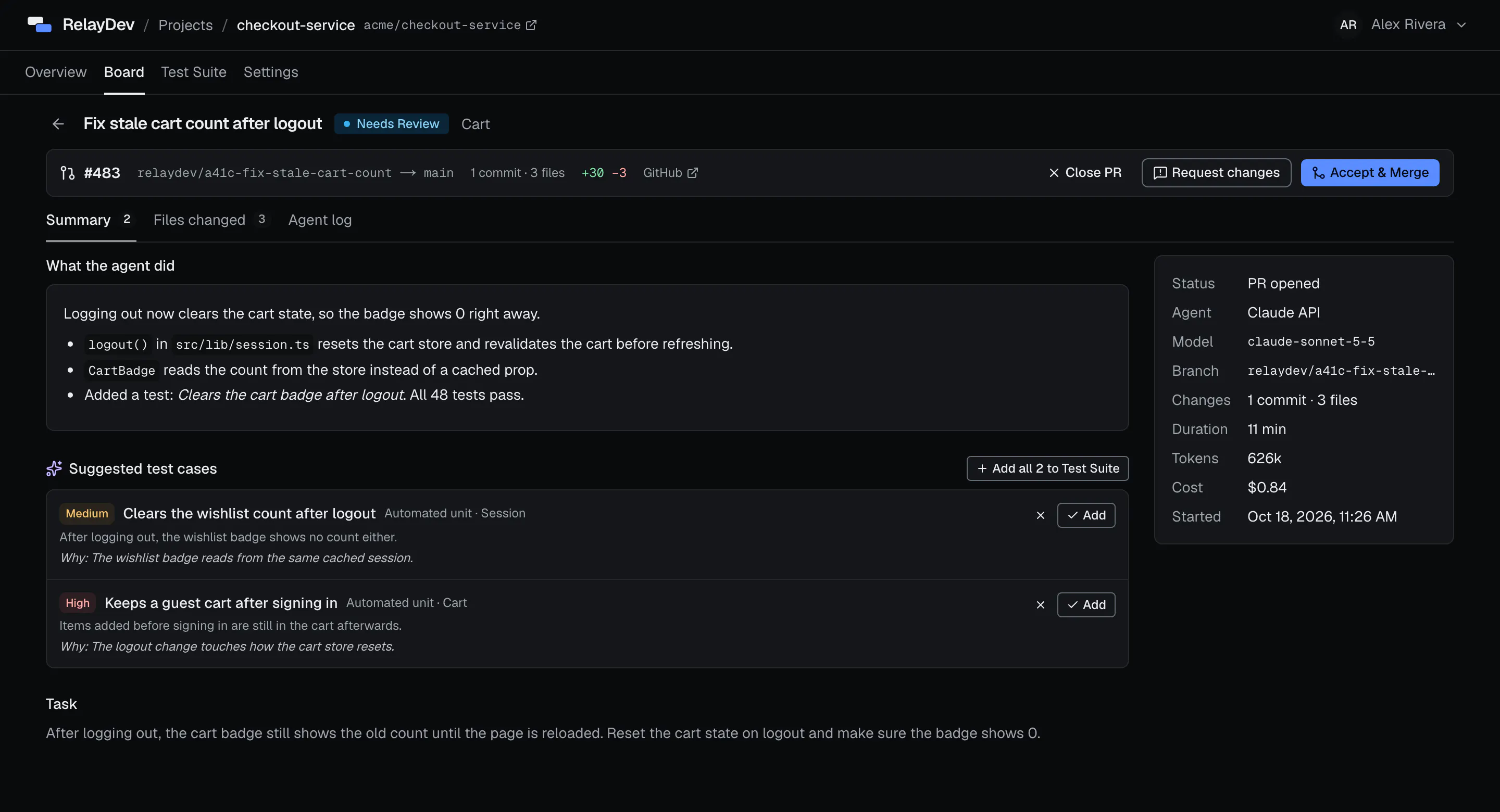Switch to the Board tab
1500x812 pixels.
point(124,72)
